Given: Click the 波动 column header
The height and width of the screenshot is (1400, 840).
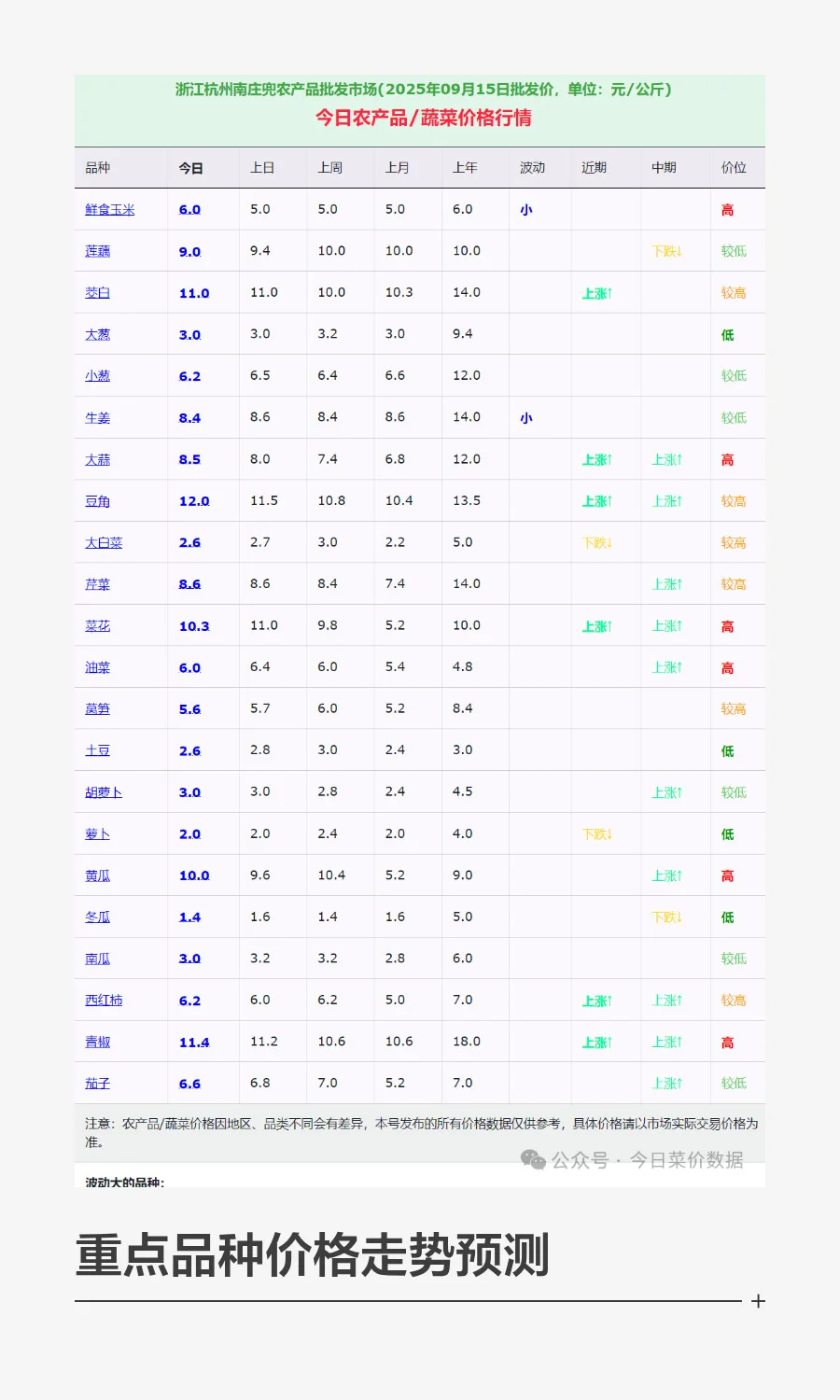Looking at the screenshot, I should 533,168.
